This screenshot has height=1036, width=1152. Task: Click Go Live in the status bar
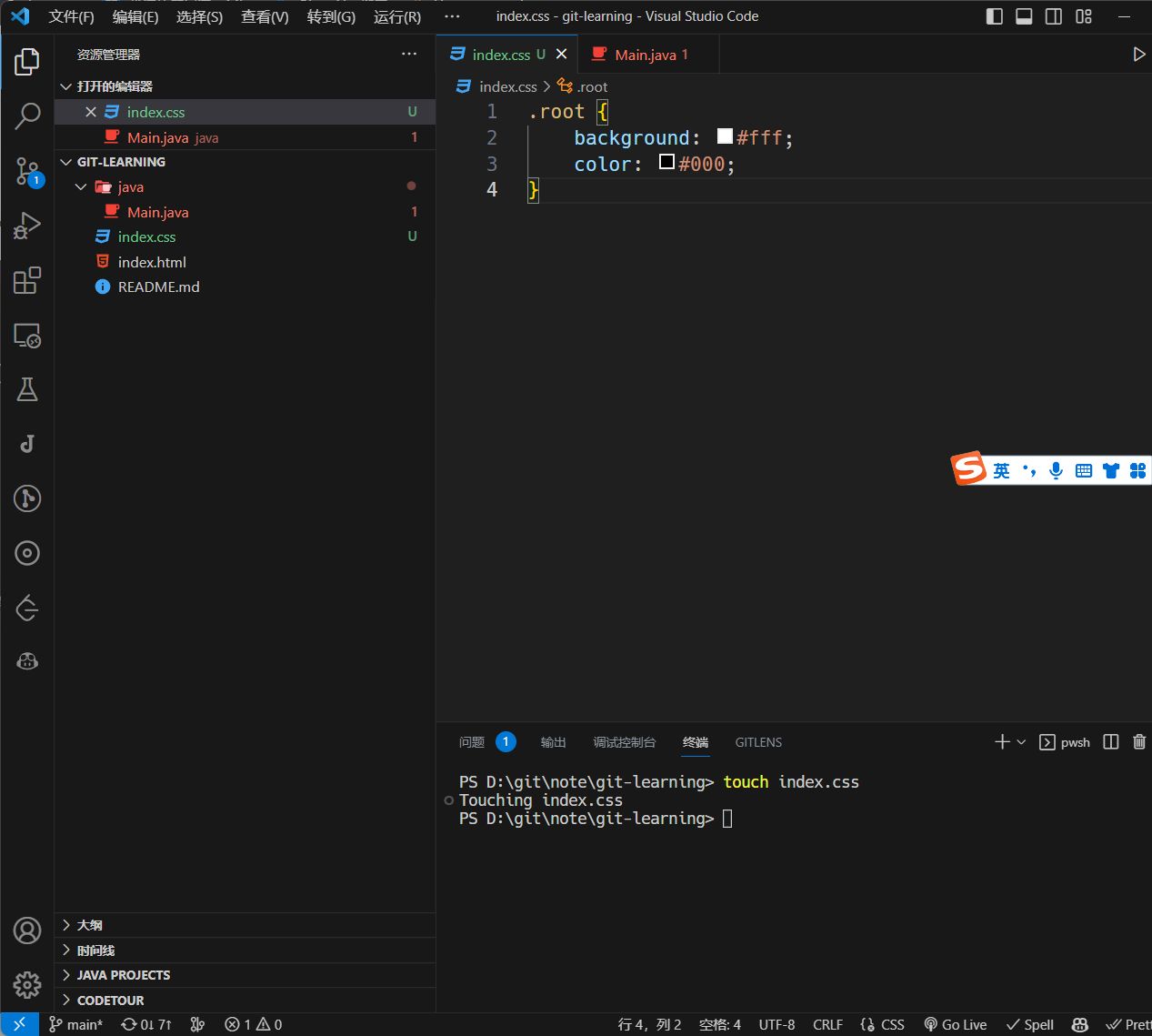[x=956, y=1024]
